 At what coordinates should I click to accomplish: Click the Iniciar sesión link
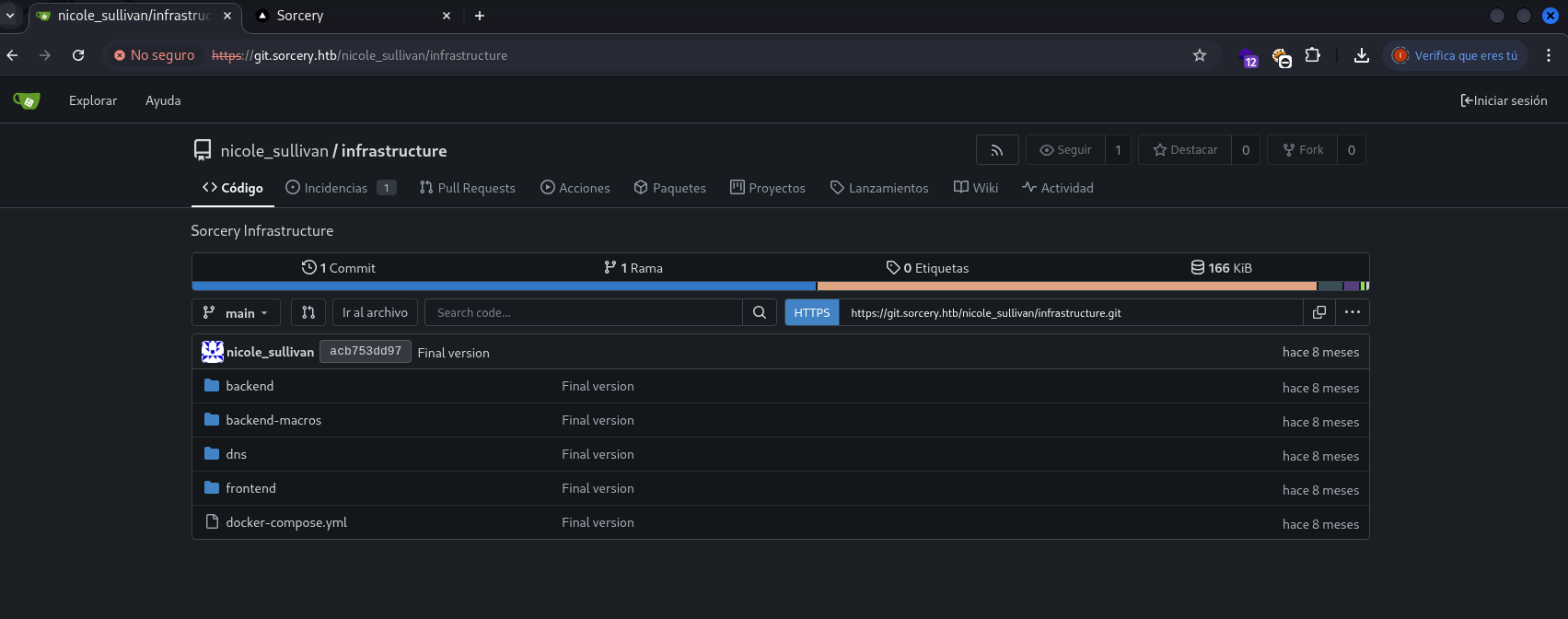1504,100
